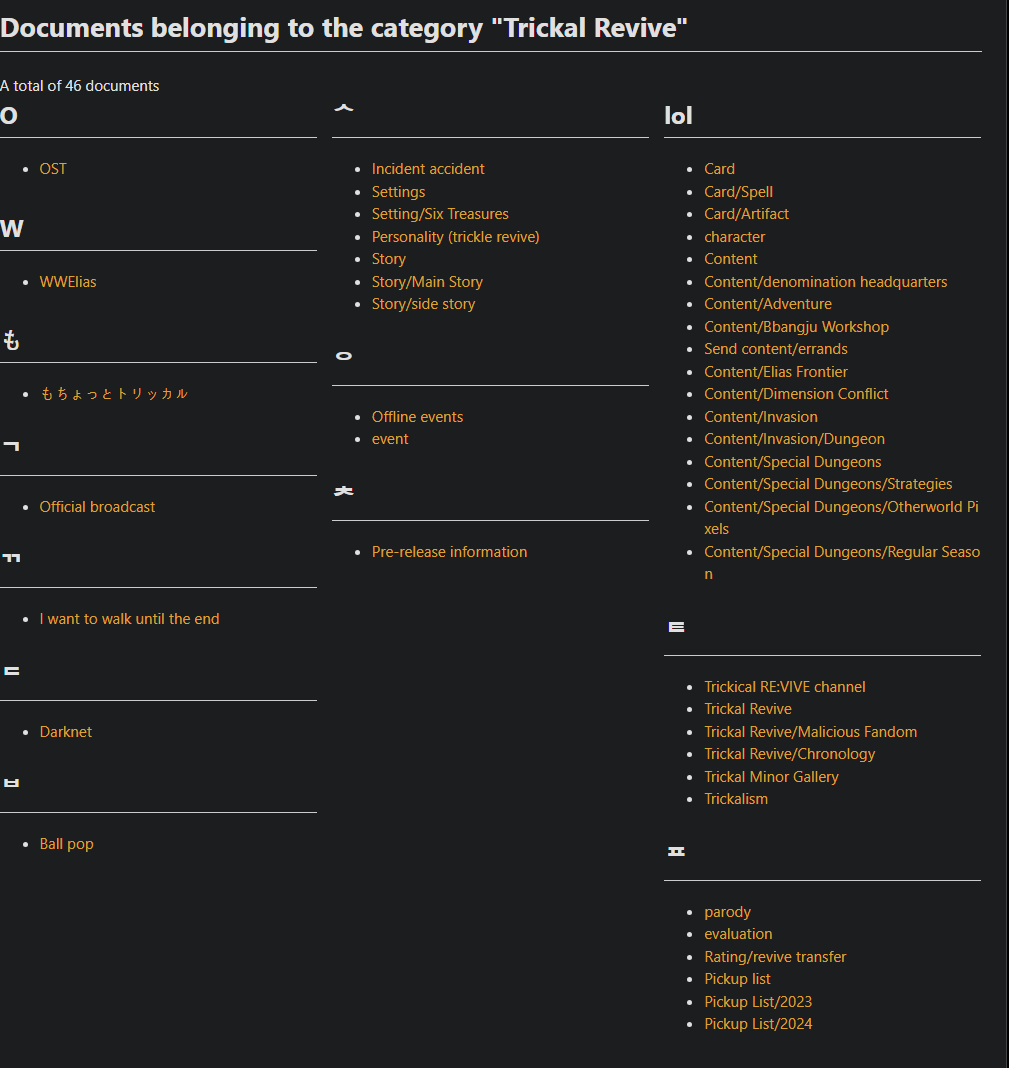Open Content/Invasion link

761,417
